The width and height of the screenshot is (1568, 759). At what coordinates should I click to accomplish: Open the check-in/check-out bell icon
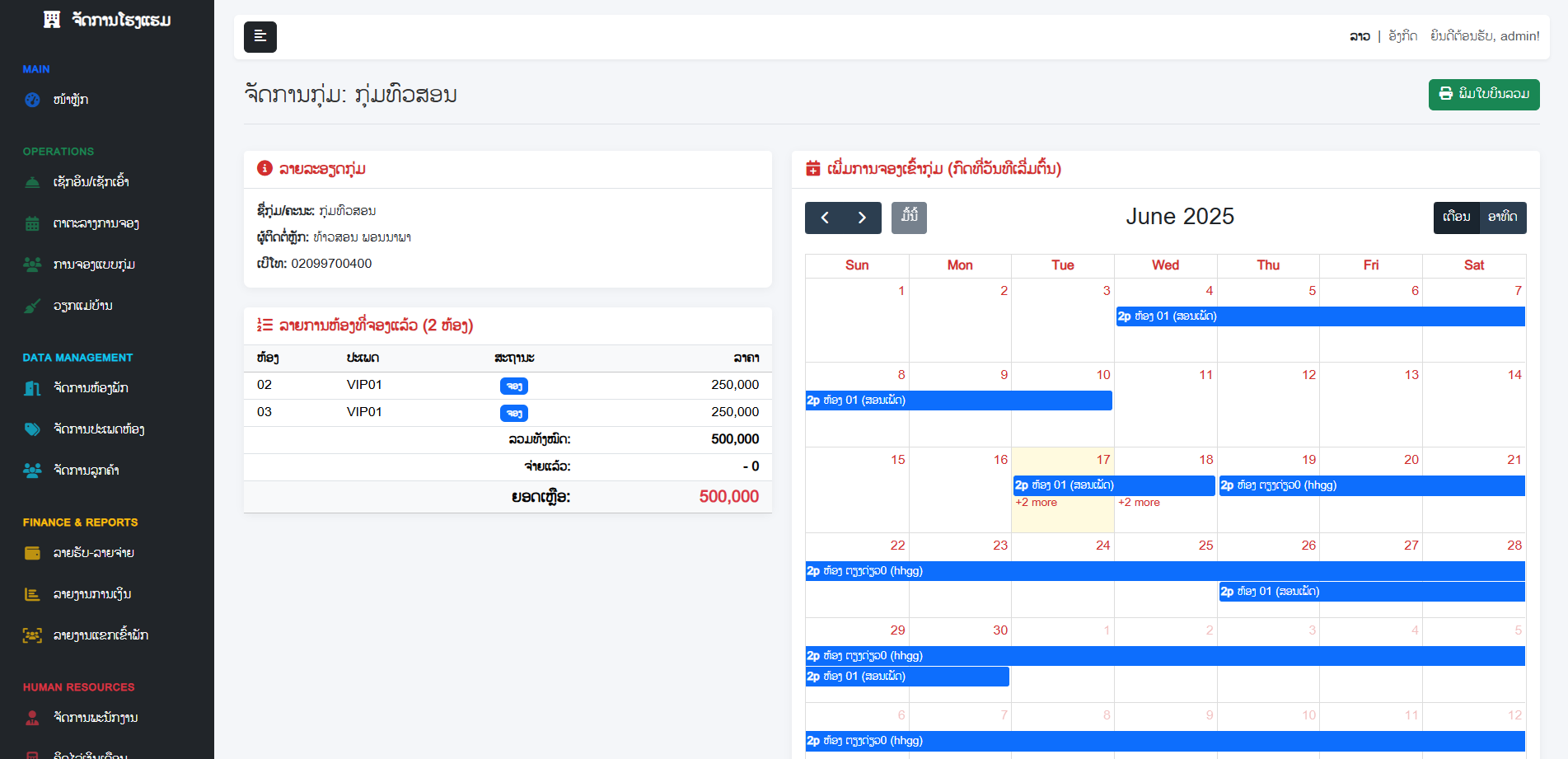(x=32, y=182)
